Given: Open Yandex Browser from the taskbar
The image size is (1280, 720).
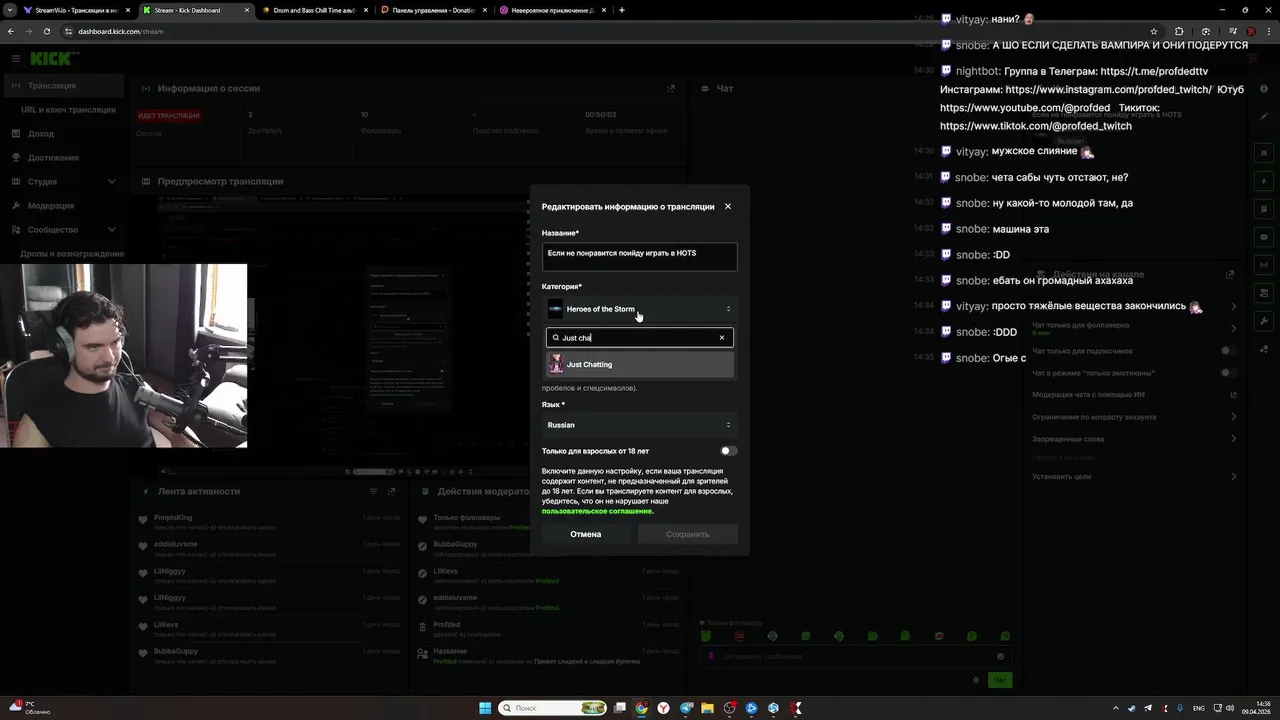Looking at the screenshot, I should click(x=663, y=708).
